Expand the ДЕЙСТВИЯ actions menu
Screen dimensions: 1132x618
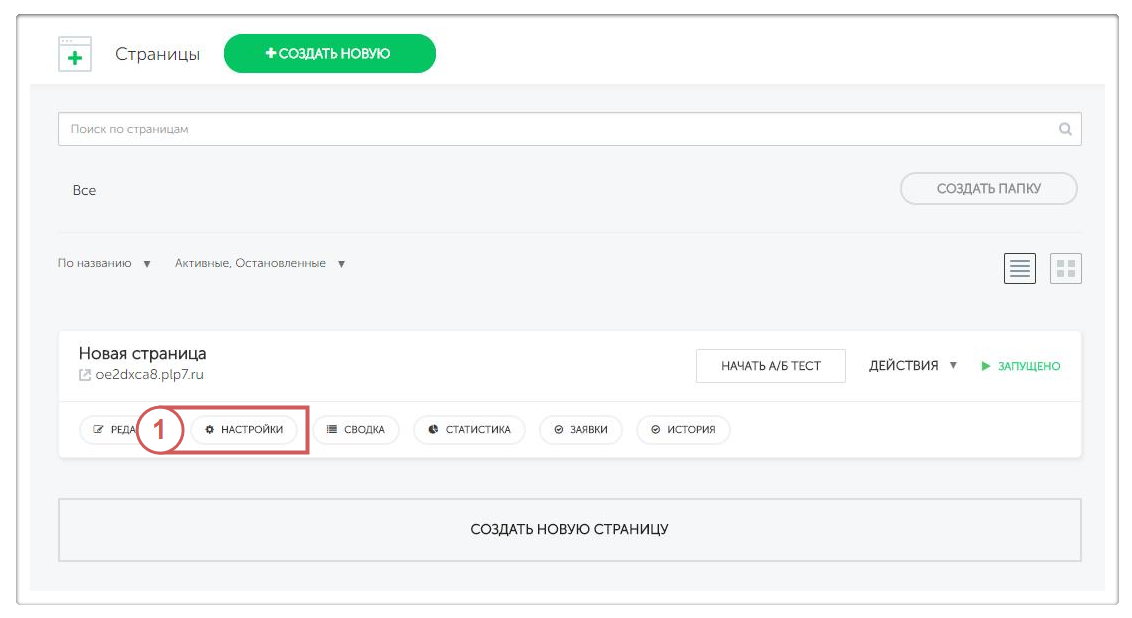coord(912,366)
